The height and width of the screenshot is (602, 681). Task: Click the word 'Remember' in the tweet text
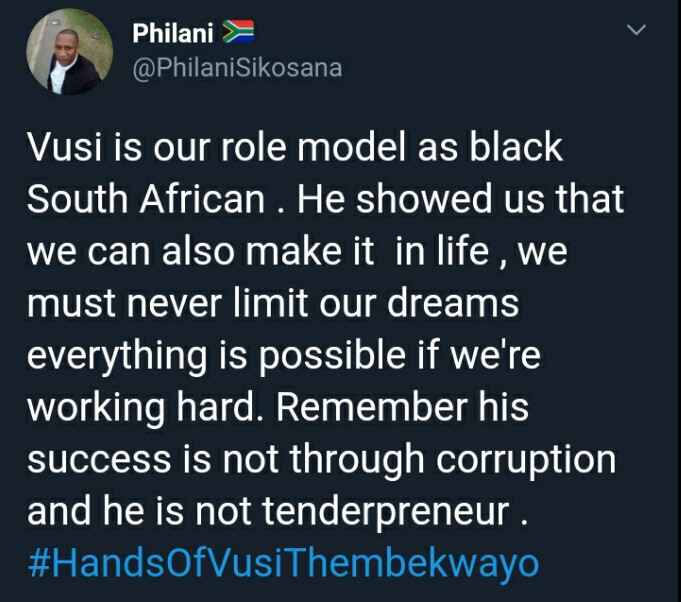click(x=372, y=407)
